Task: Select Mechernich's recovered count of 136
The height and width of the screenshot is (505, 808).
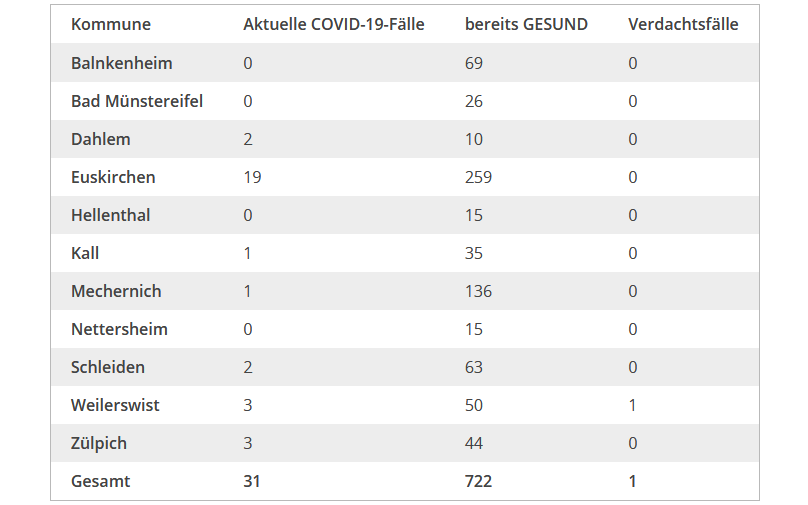Action: pos(478,291)
